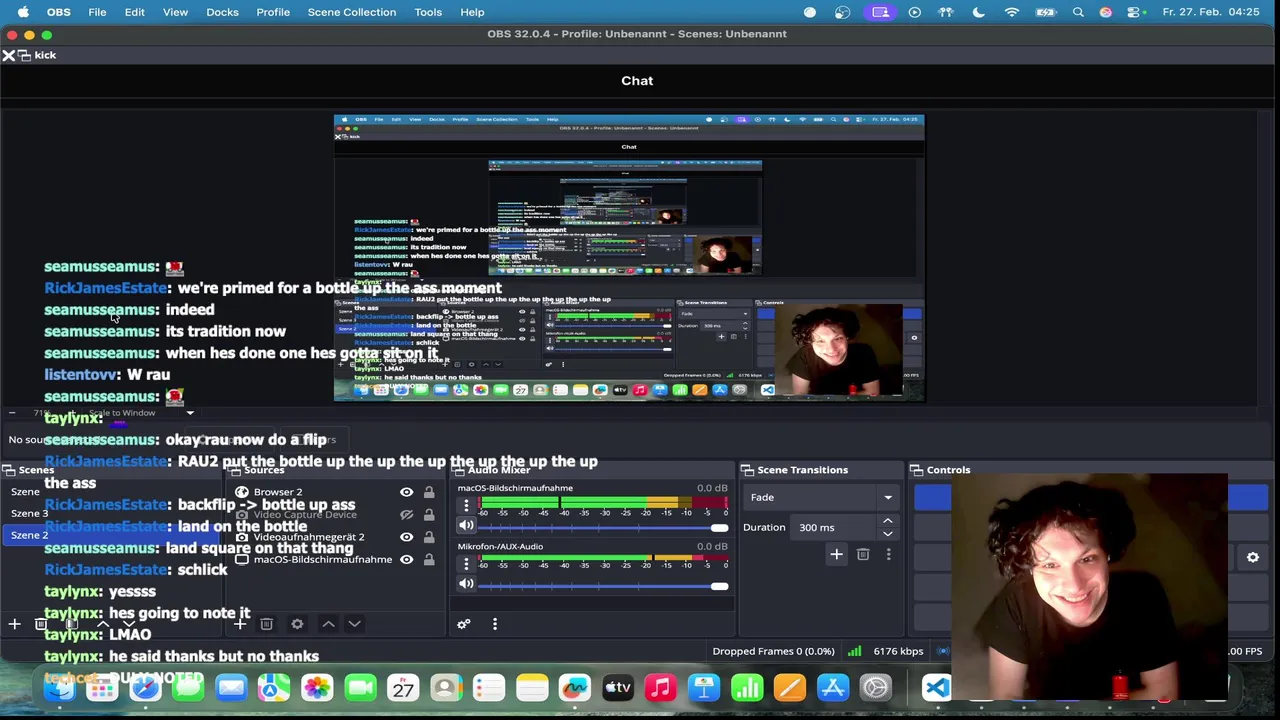Remove scene transition with trash icon
This screenshot has height=720, width=1280.
coord(863,554)
